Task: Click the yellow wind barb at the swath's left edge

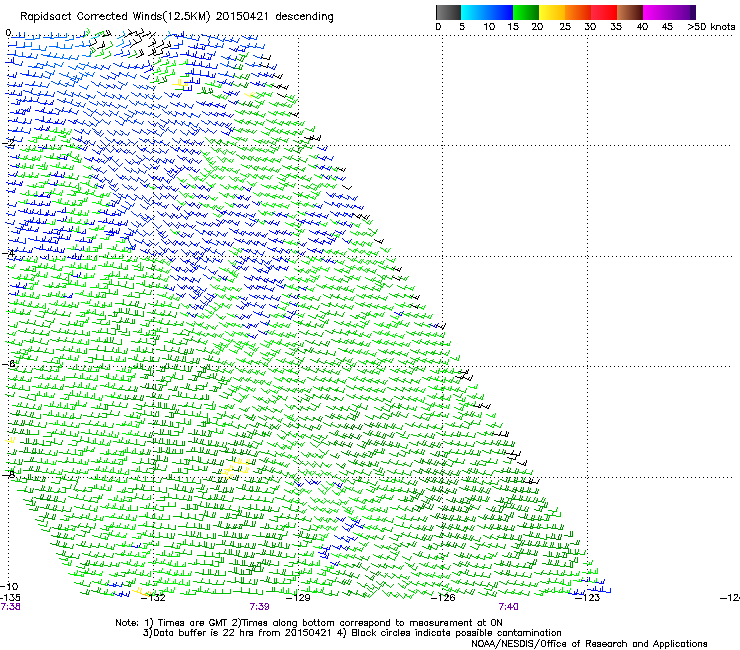Action: point(10,440)
